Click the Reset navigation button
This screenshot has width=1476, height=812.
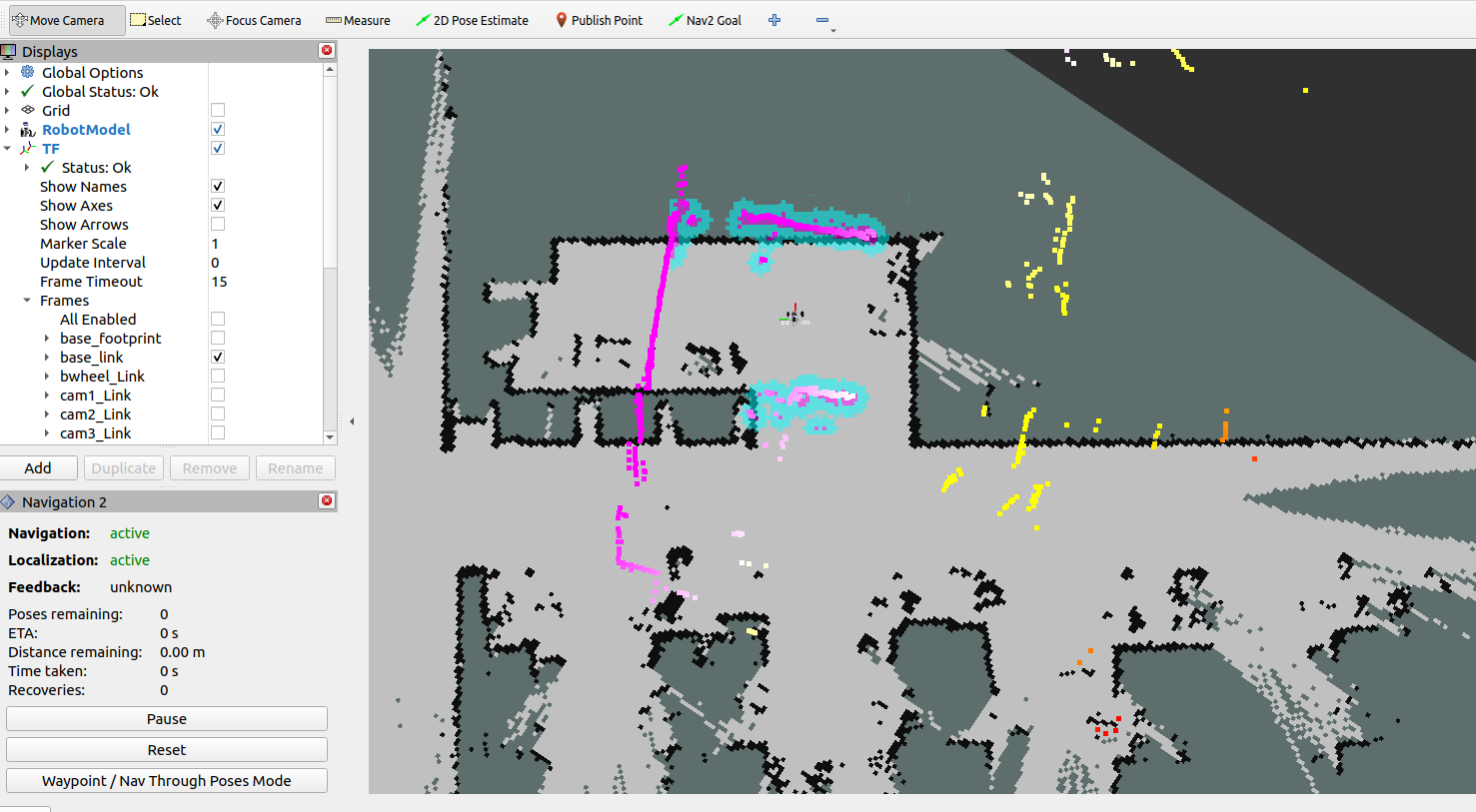pos(167,750)
